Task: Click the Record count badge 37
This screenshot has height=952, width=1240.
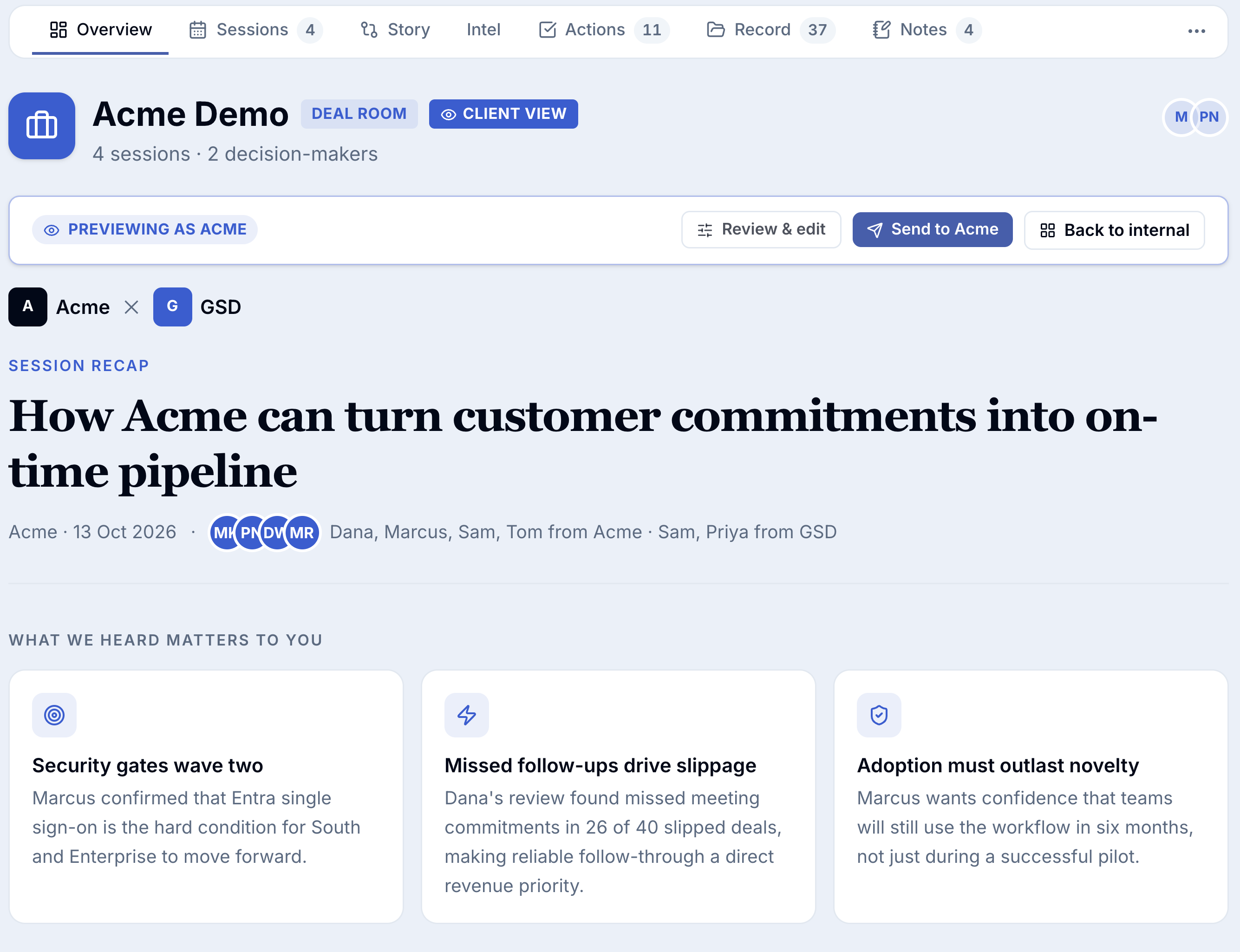Action: [817, 29]
